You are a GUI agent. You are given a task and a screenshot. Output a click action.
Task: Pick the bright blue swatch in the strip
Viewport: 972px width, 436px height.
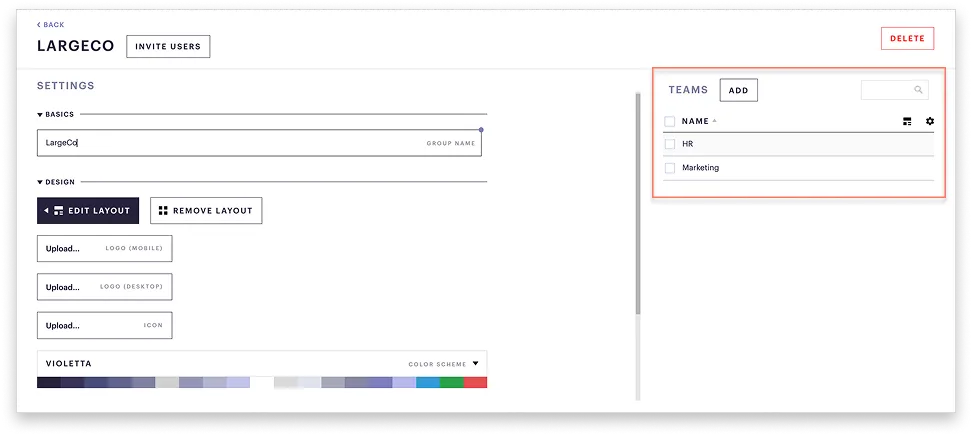tap(428, 382)
